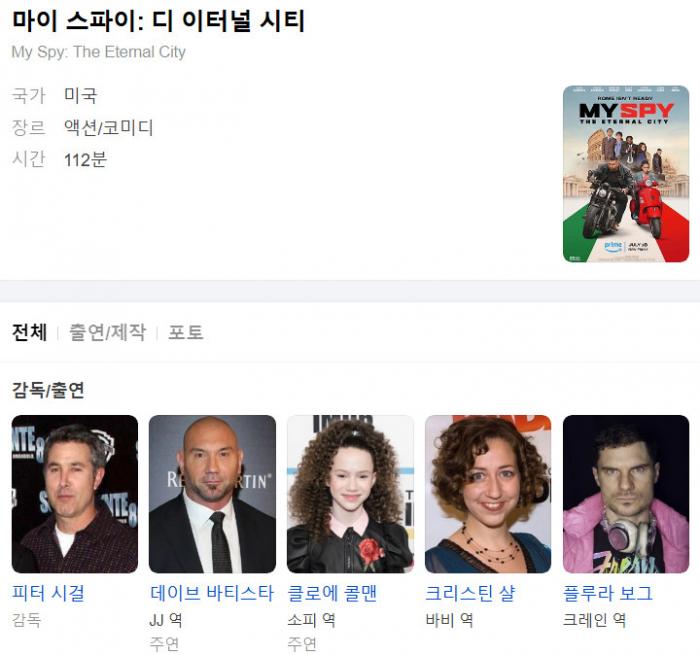Click the genre value 액션/코미디

pyautogui.click(x=108, y=128)
